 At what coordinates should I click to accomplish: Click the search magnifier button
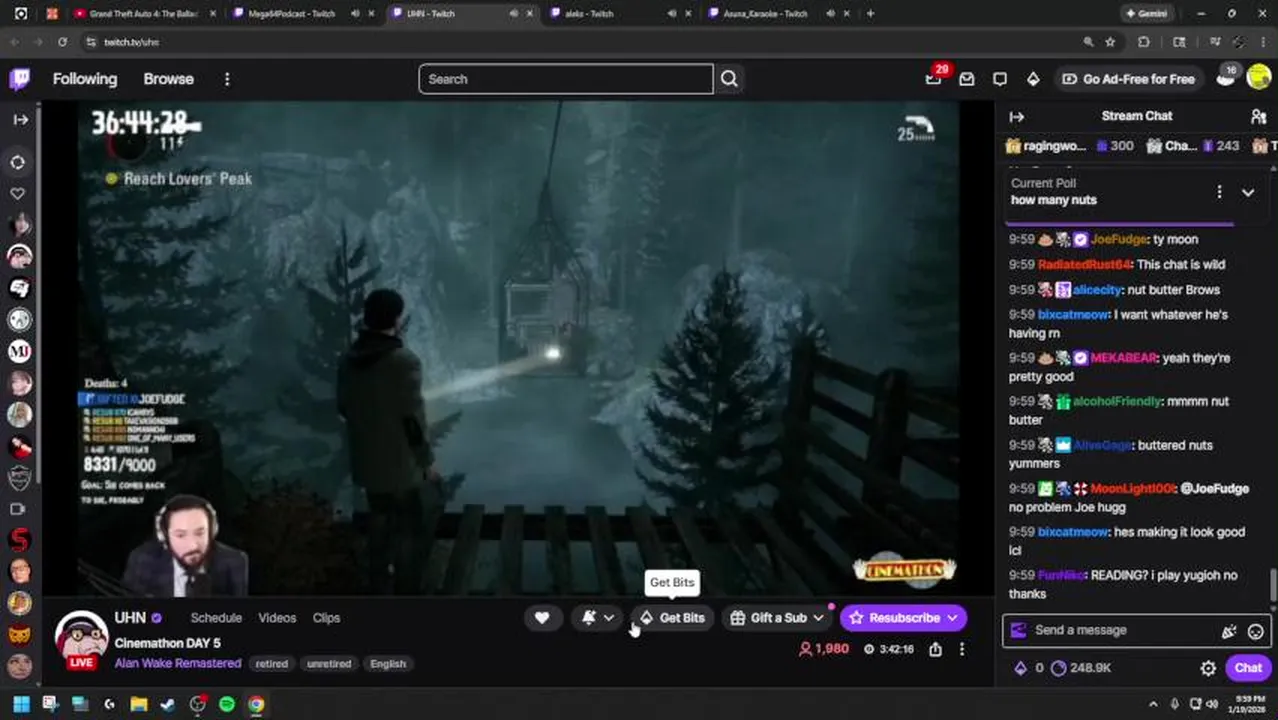click(x=729, y=79)
